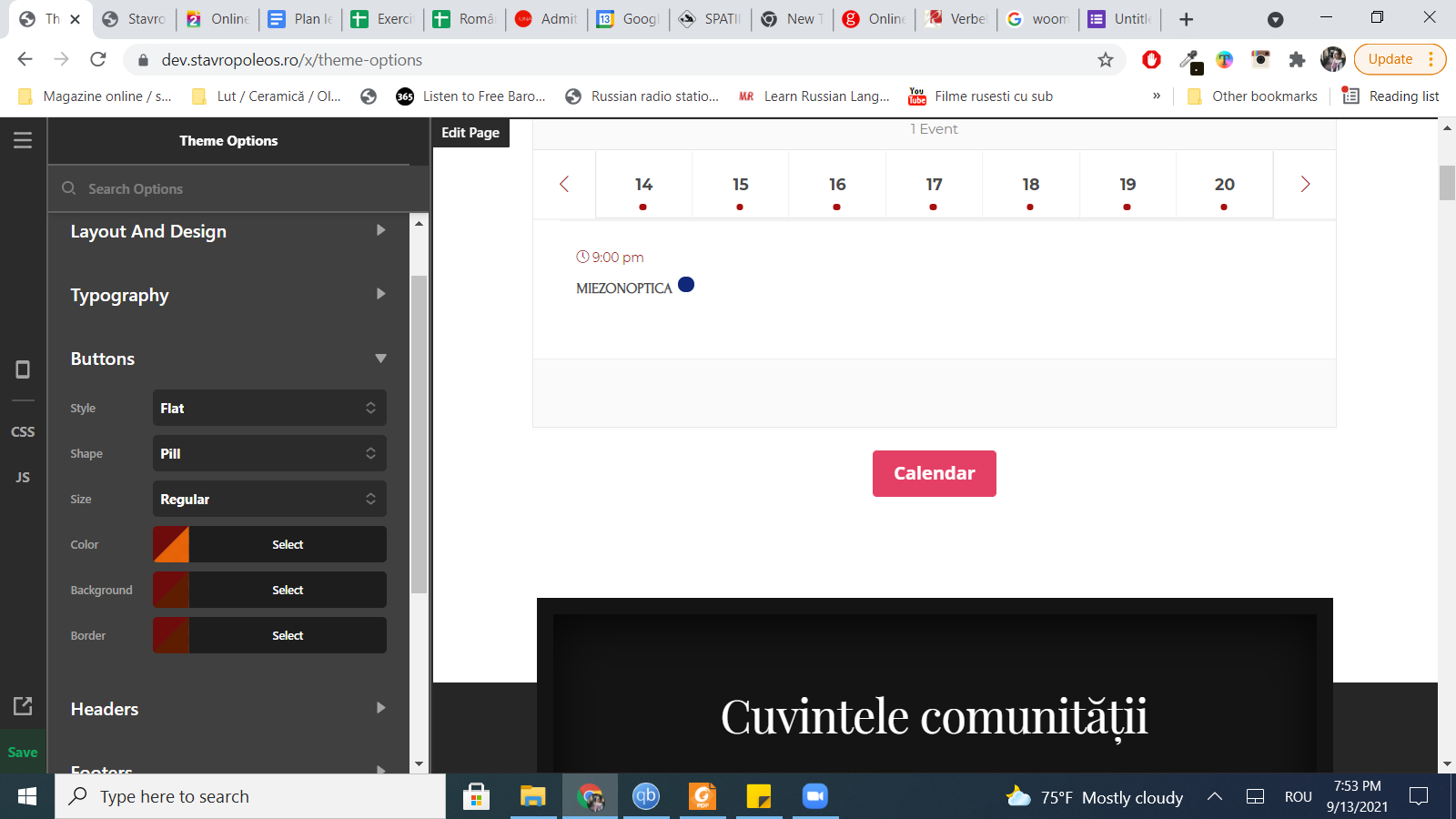Screen dimensions: 1456x819
Task: Save the theme options
Action: pos(23,752)
